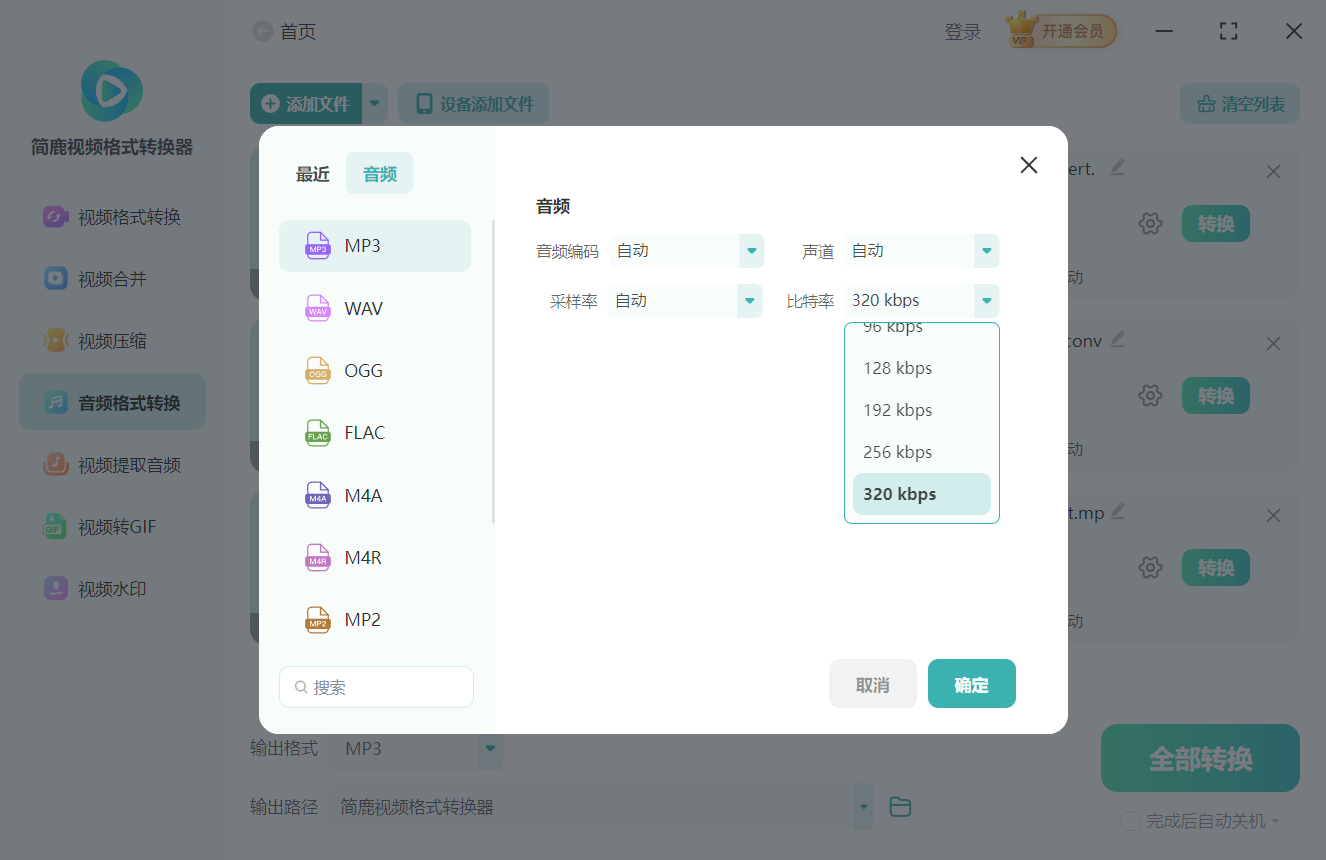Image resolution: width=1326 pixels, height=860 pixels.
Task: Open 视频格式转换 in sidebar
Action: click(x=112, y=217)
